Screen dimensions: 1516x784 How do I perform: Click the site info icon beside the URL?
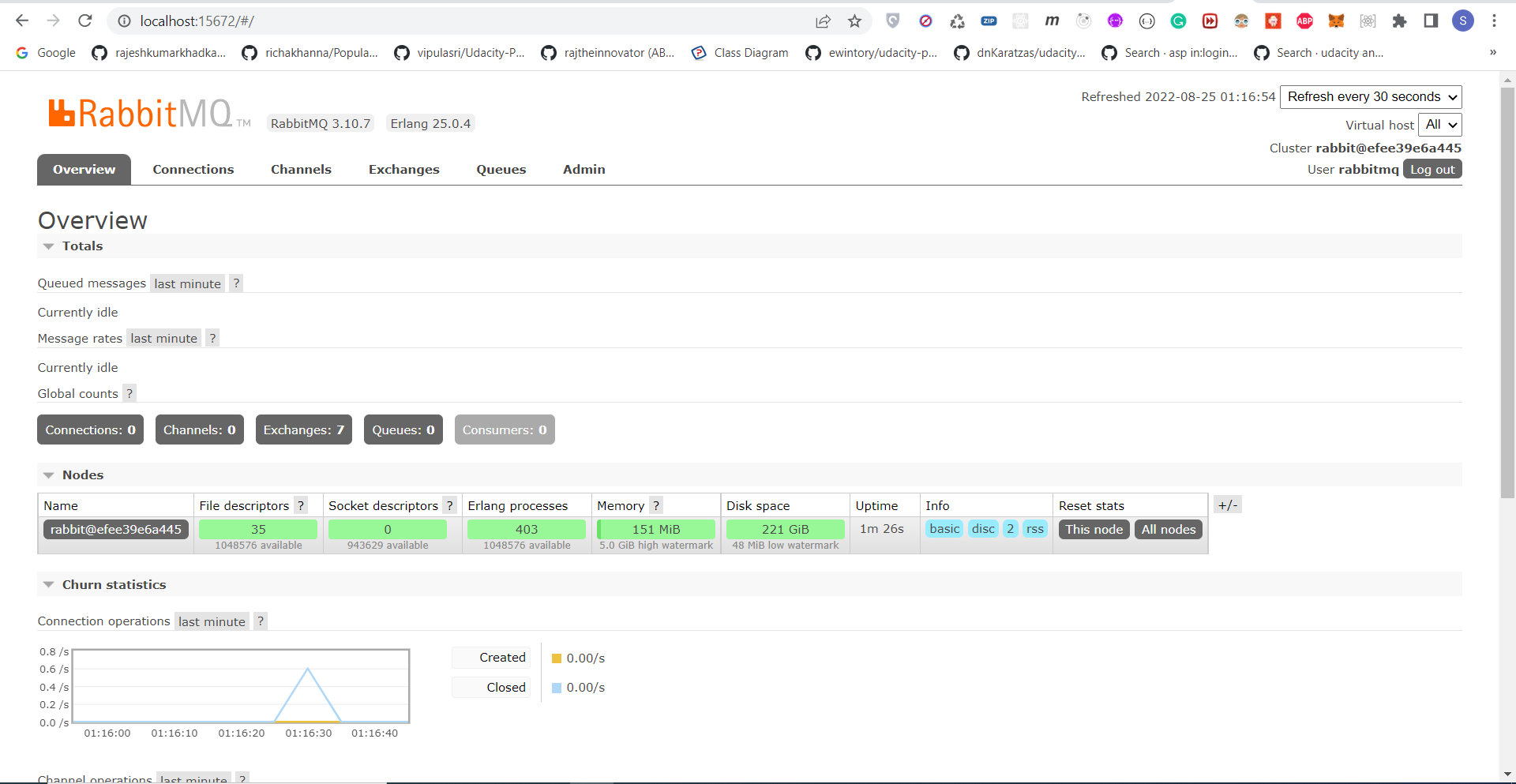(124, 21)
